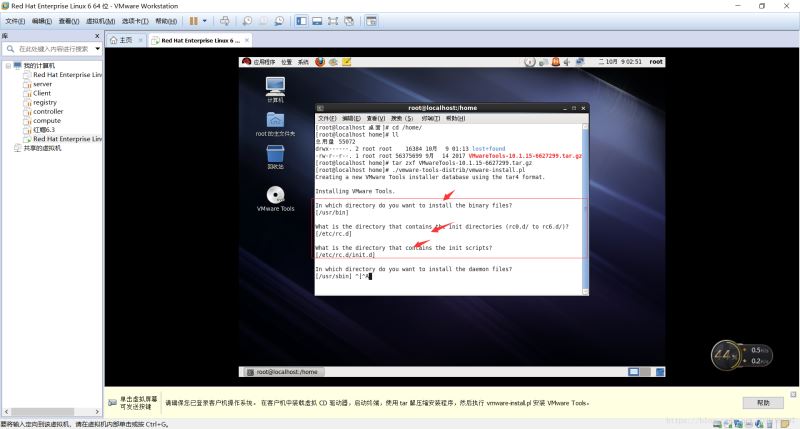Viewport: 800px width, 429px height.
Task: Select the 'controller' virtual machine
Action: tap(47, 111)
